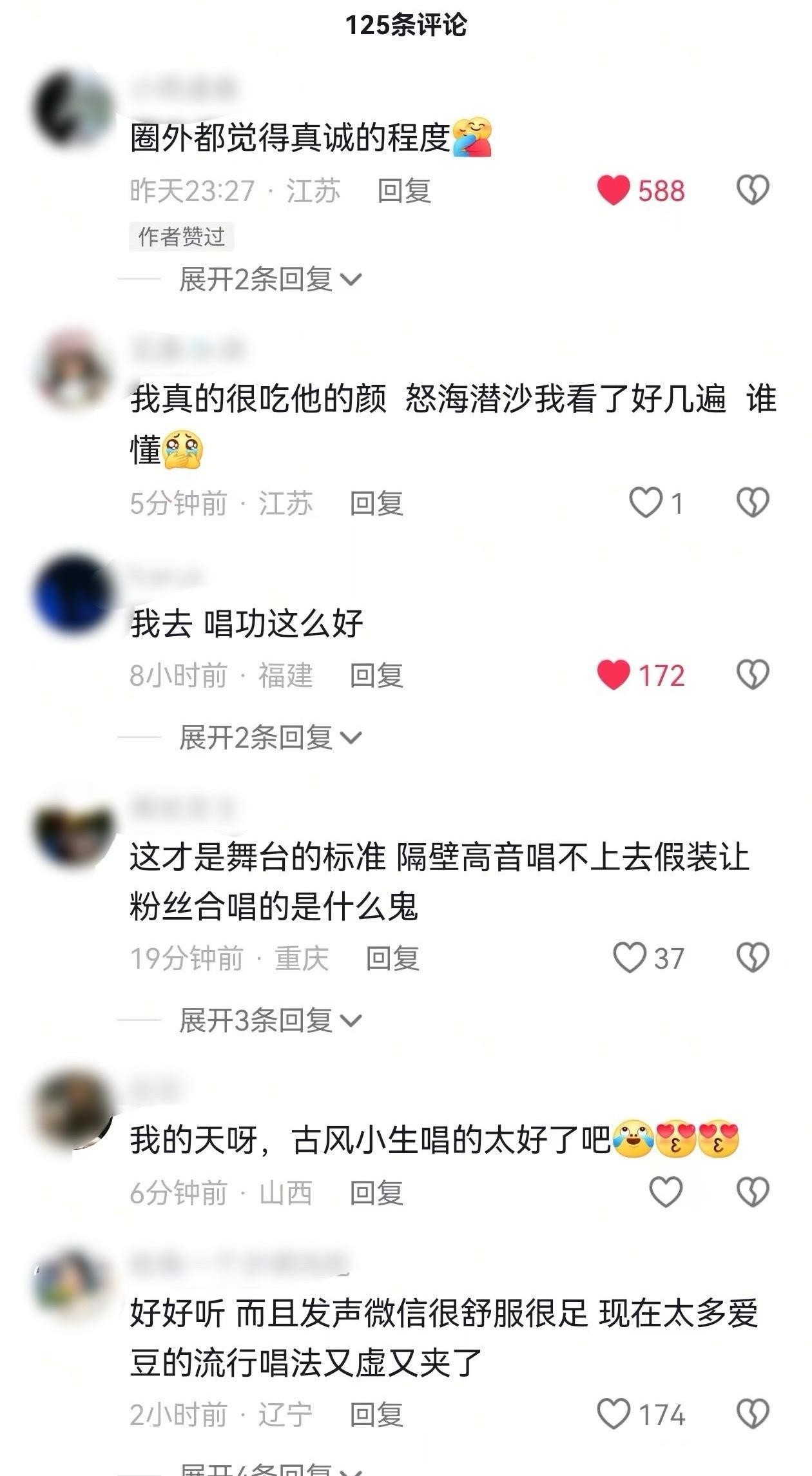Dislike the 重庆 comment with broken heart
Viewport: 812px width, 1476px height.
pos(753,958)
